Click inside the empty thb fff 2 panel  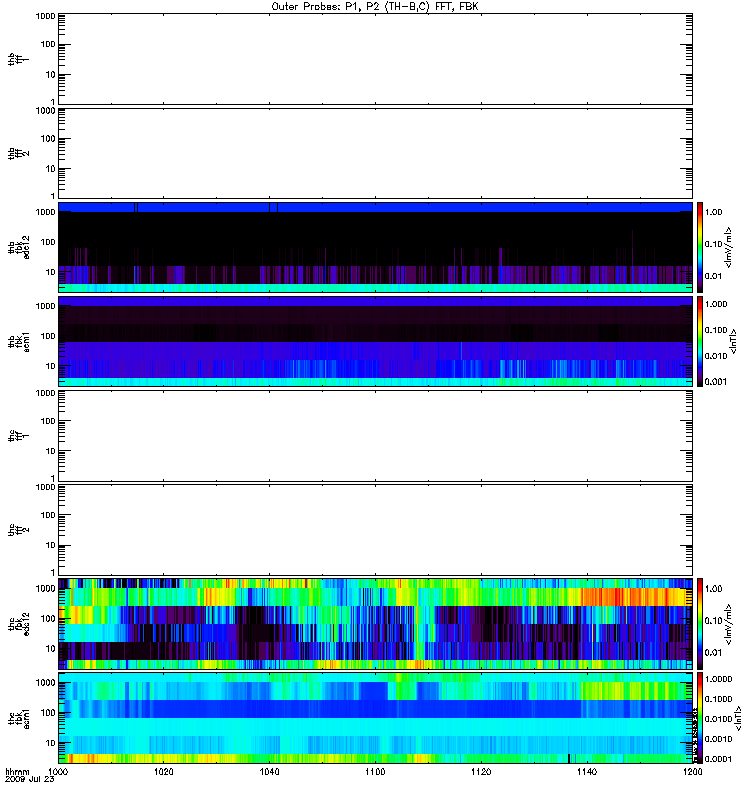[x=375, y=153]
